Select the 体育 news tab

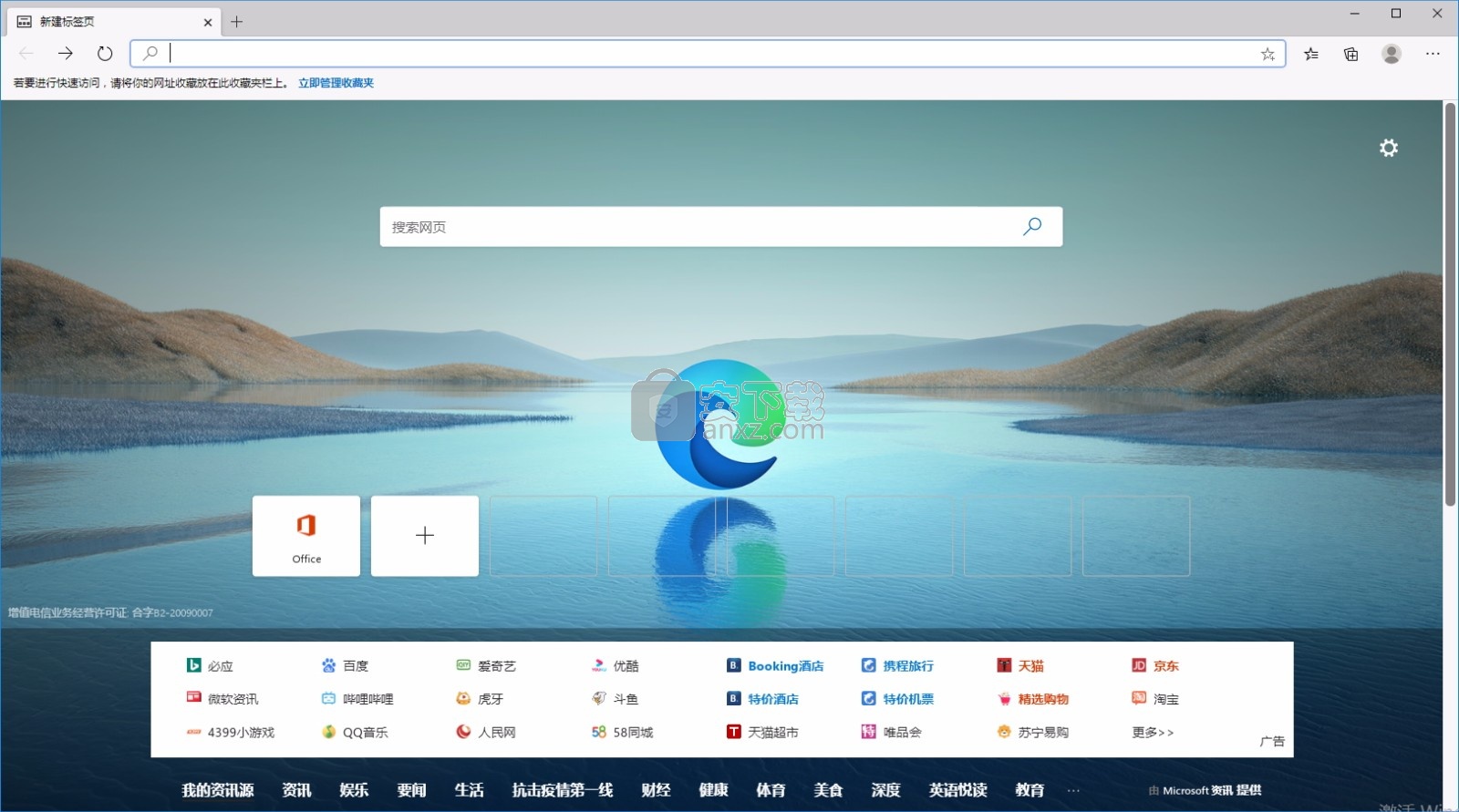[771, 790]
